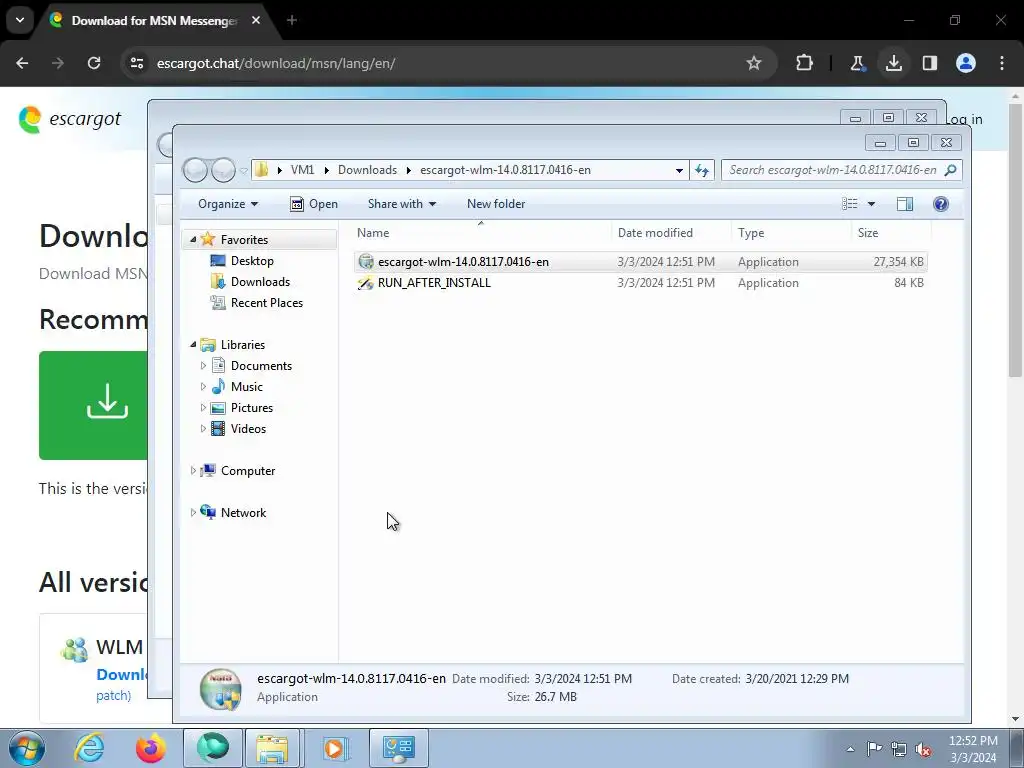Open the Share with menu

pyautogui.click(x=402, y=204)
